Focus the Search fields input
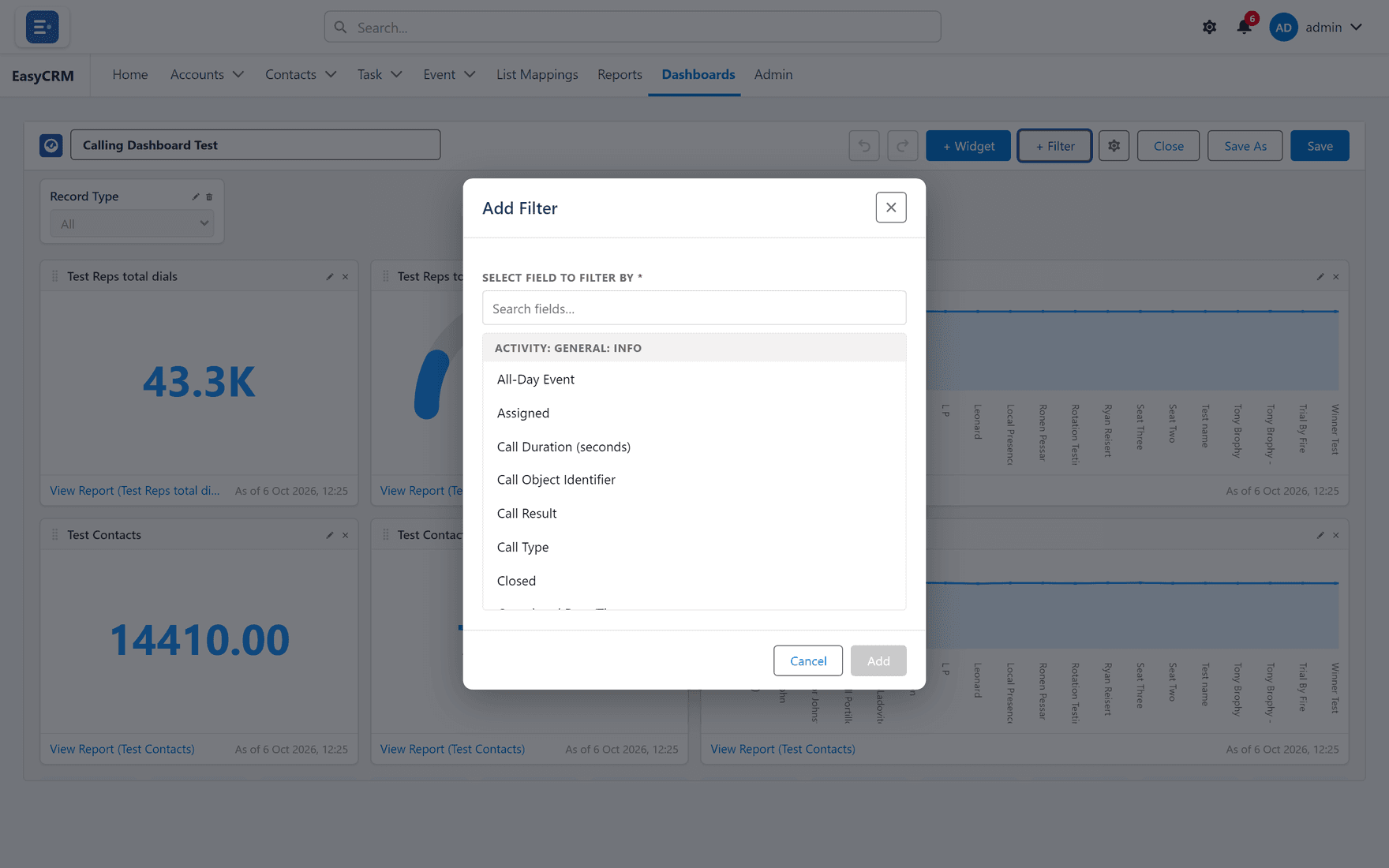Viewport: 1389px width, 868px height. click(x=694, y=308)
